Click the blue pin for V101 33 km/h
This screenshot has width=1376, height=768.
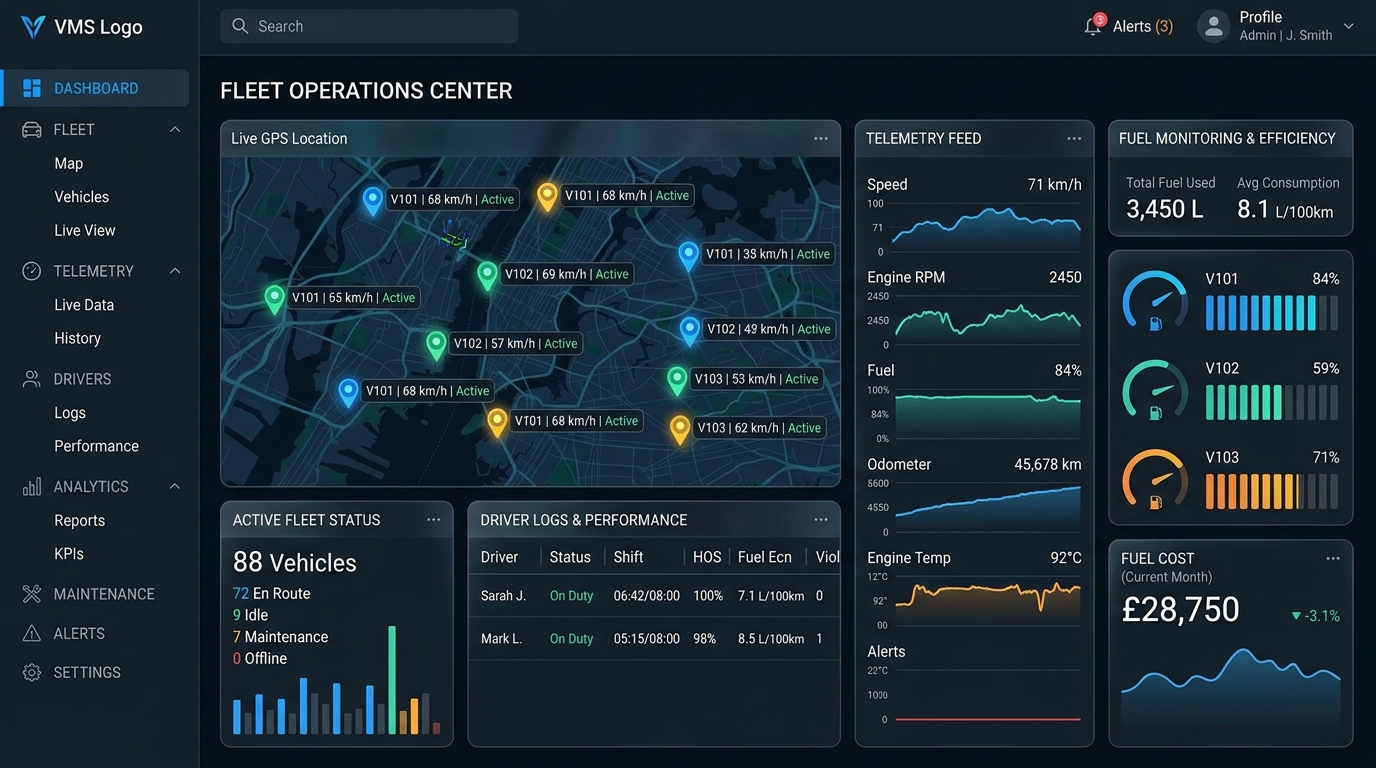pos(688,256)
